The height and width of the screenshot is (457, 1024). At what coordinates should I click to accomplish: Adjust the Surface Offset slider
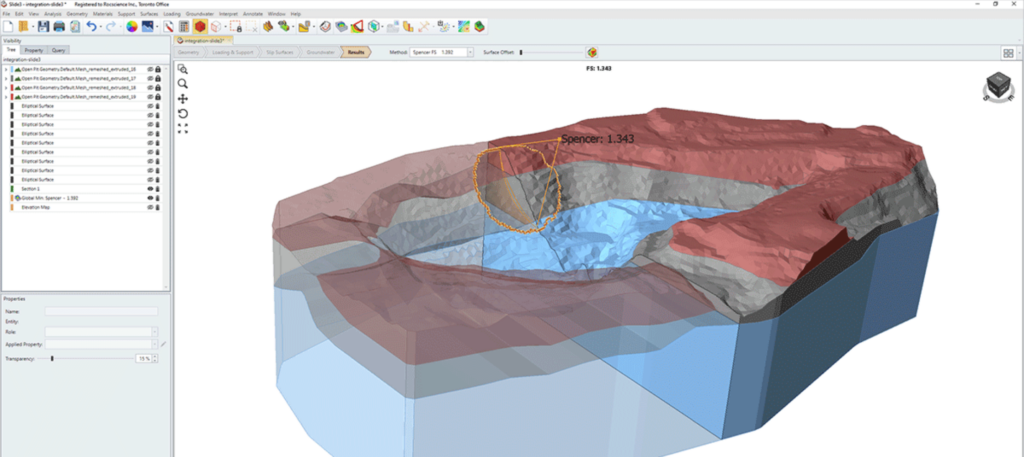[551, 52]
